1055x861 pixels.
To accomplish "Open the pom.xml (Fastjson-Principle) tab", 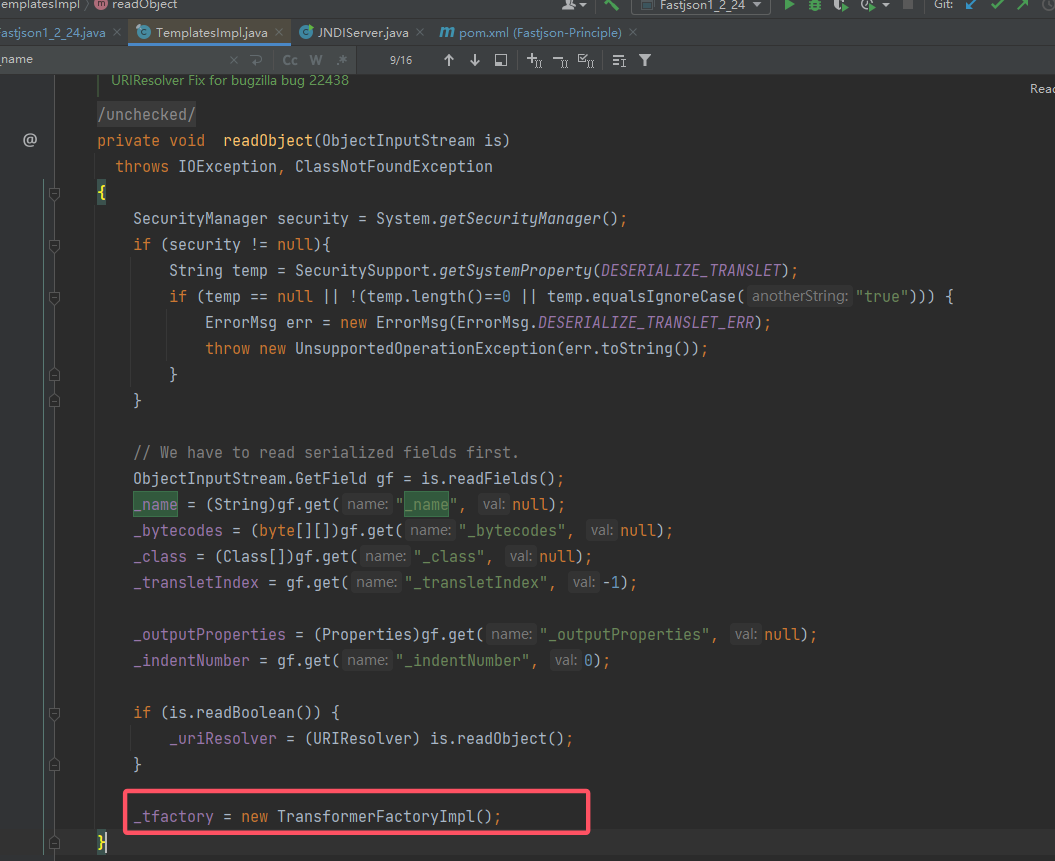I will coord(540,32).
